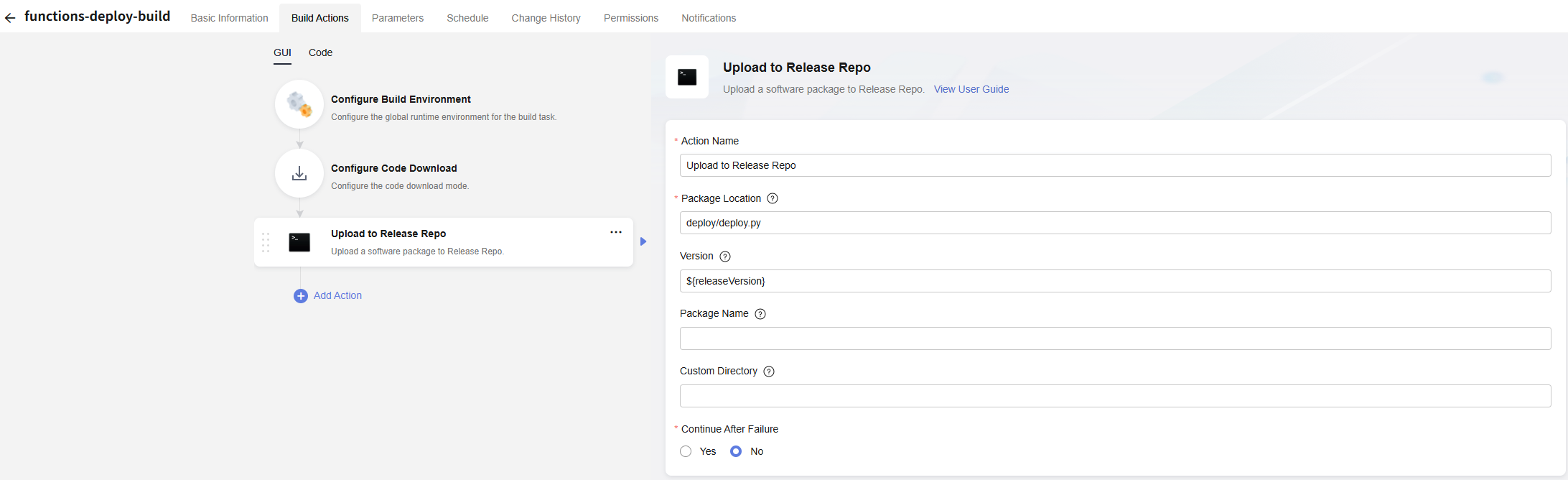The height and width of the screenshot is (480, 1568).
Task: Open the View User Guide link
Action: tap(971, 89)
